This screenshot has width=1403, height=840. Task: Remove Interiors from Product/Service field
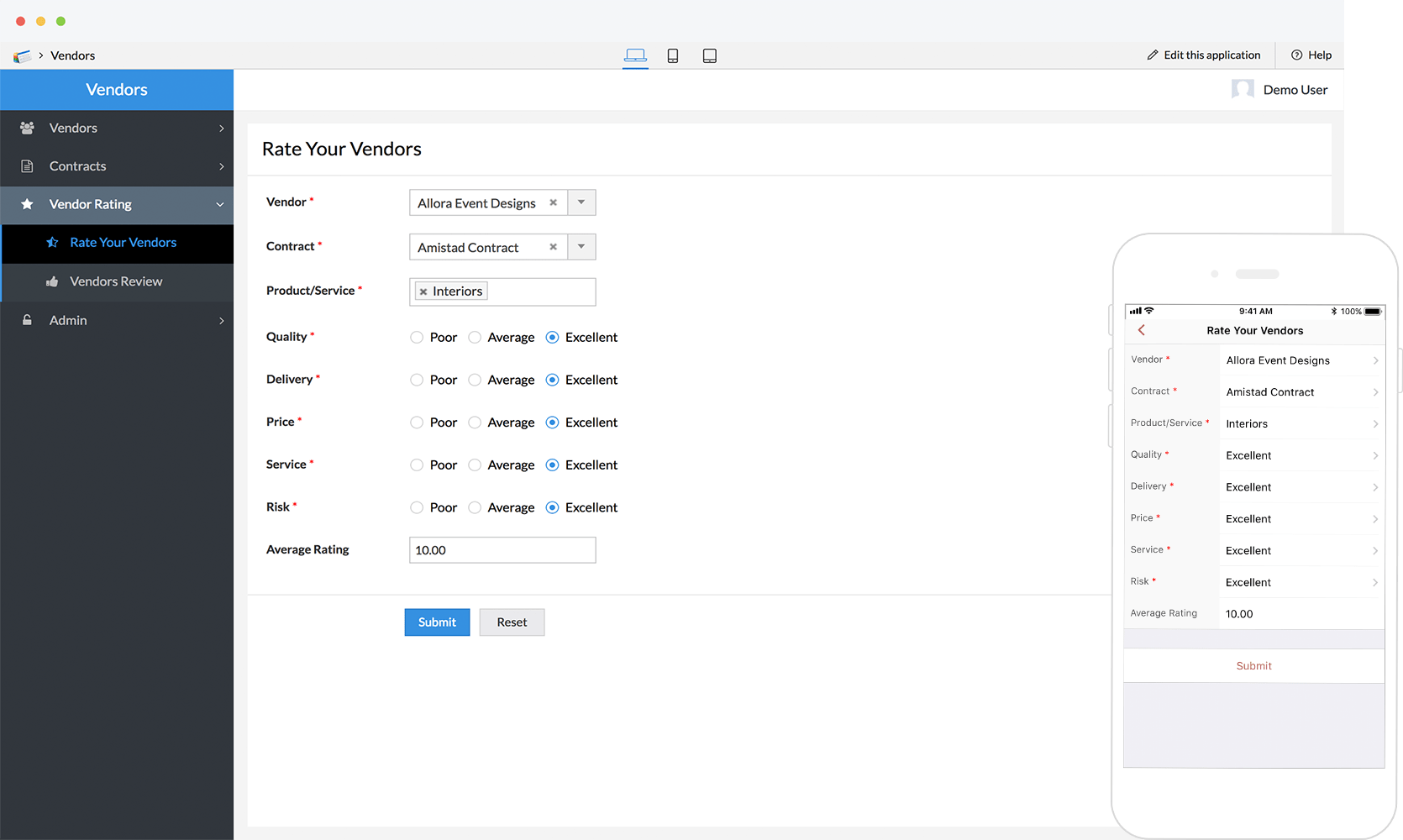(423, 291)
